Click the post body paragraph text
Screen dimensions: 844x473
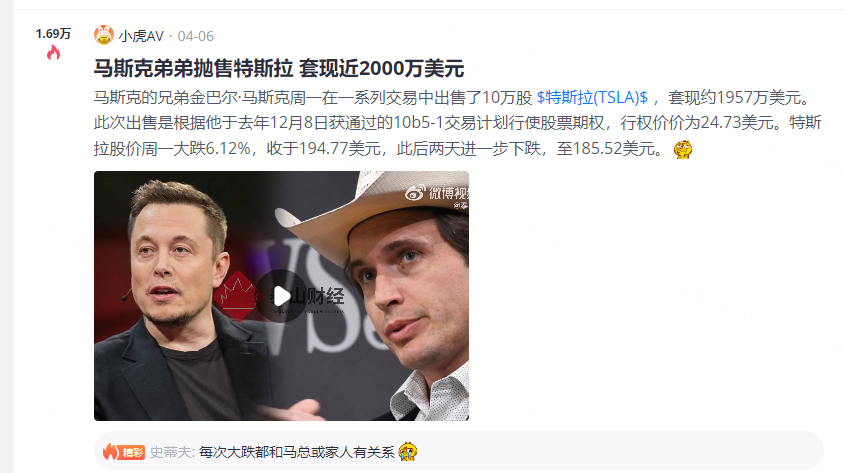click(458, 123)
